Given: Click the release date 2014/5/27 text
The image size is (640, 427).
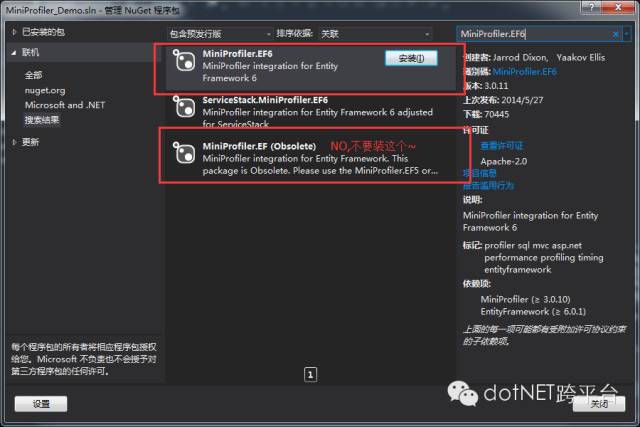Looking at the screenshot, I should (x=522, y=100).
